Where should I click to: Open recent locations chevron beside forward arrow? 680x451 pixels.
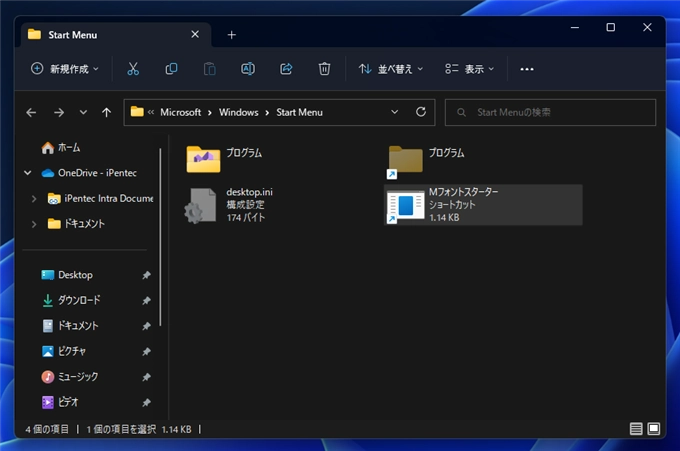point(83,113)
